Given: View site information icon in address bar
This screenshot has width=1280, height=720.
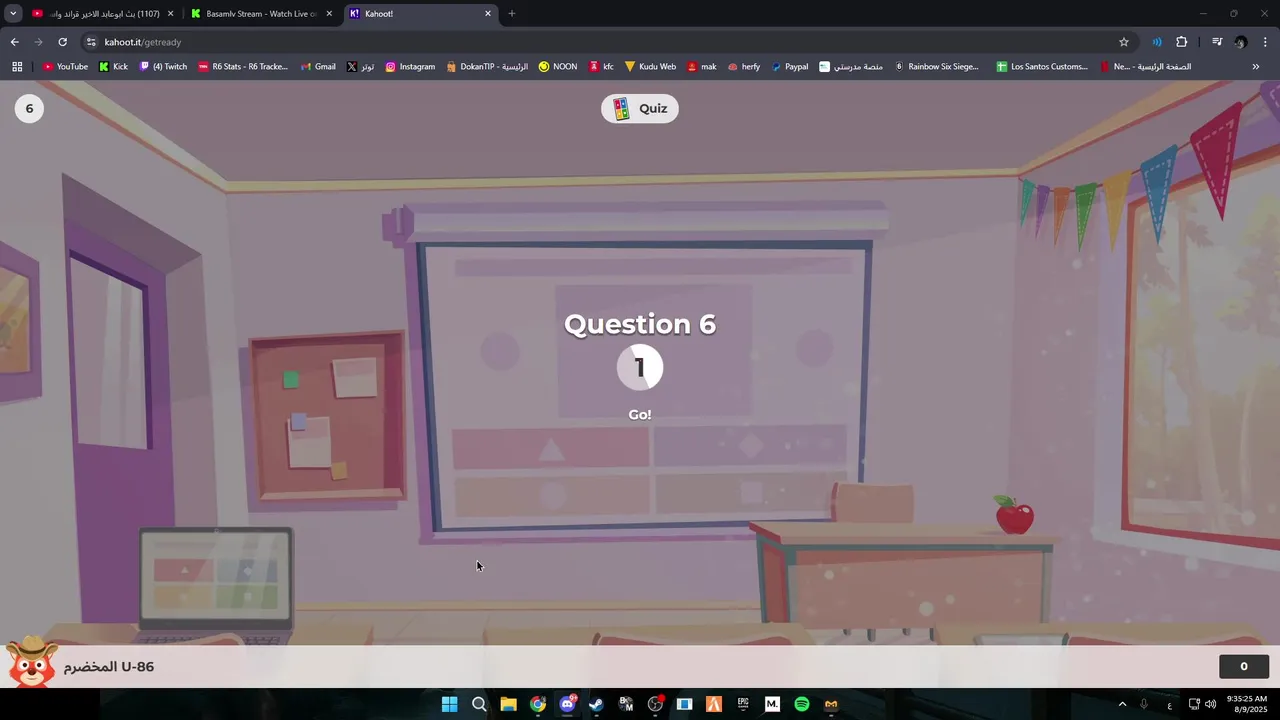Looking at the screenshot, I should tap(91, 42).
